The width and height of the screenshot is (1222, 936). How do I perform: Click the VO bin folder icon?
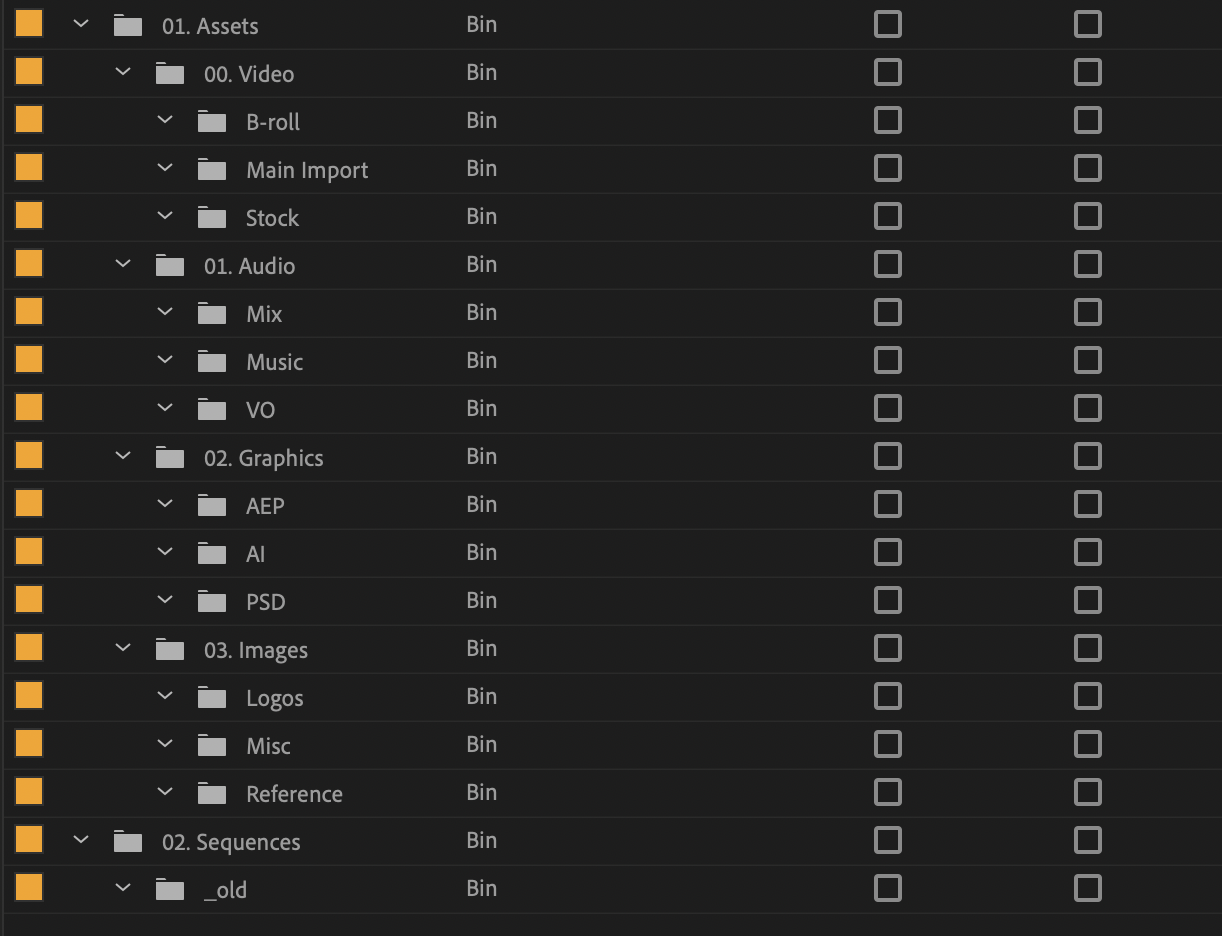212,409
